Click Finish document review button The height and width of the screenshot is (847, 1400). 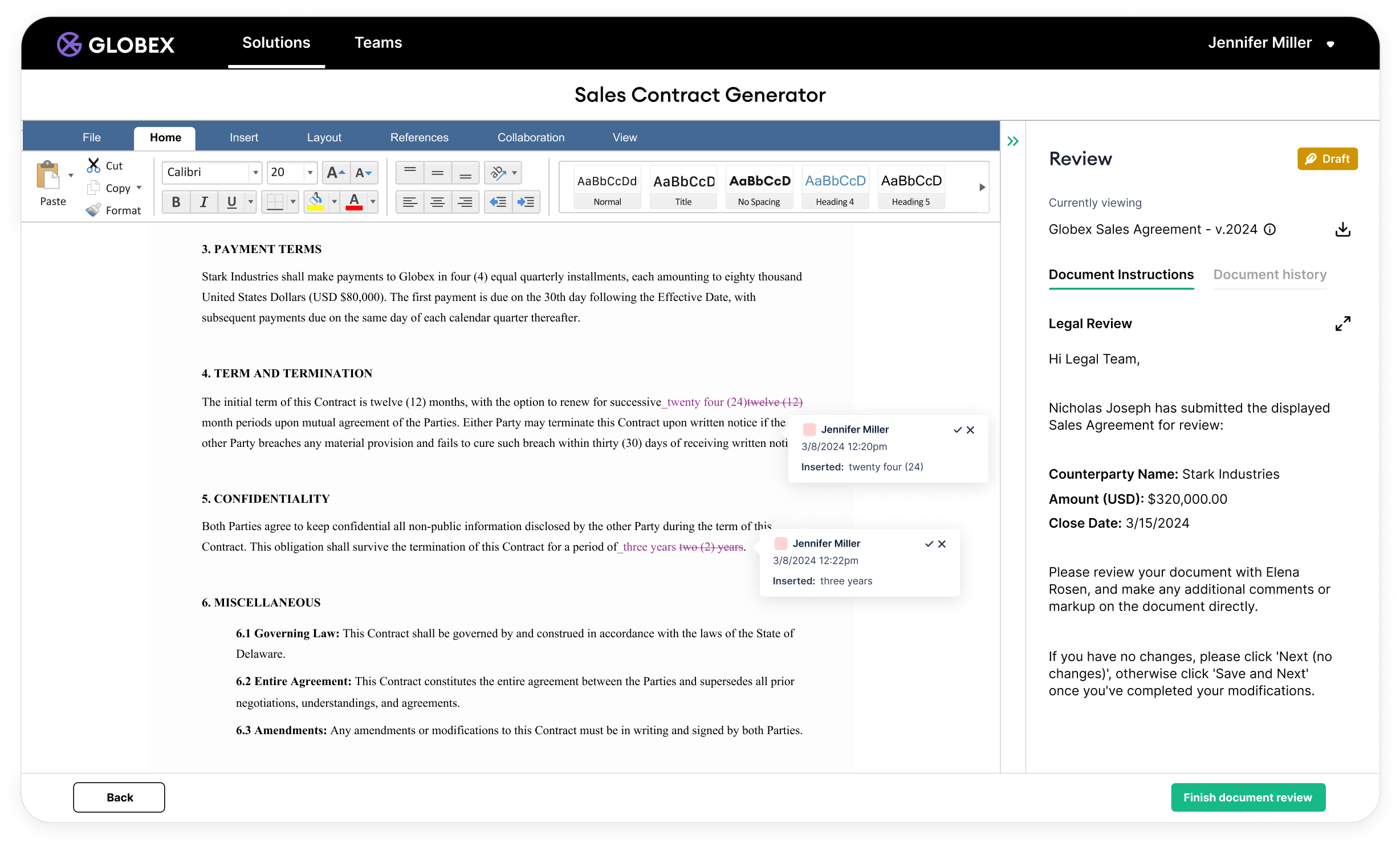(1247, 797)
